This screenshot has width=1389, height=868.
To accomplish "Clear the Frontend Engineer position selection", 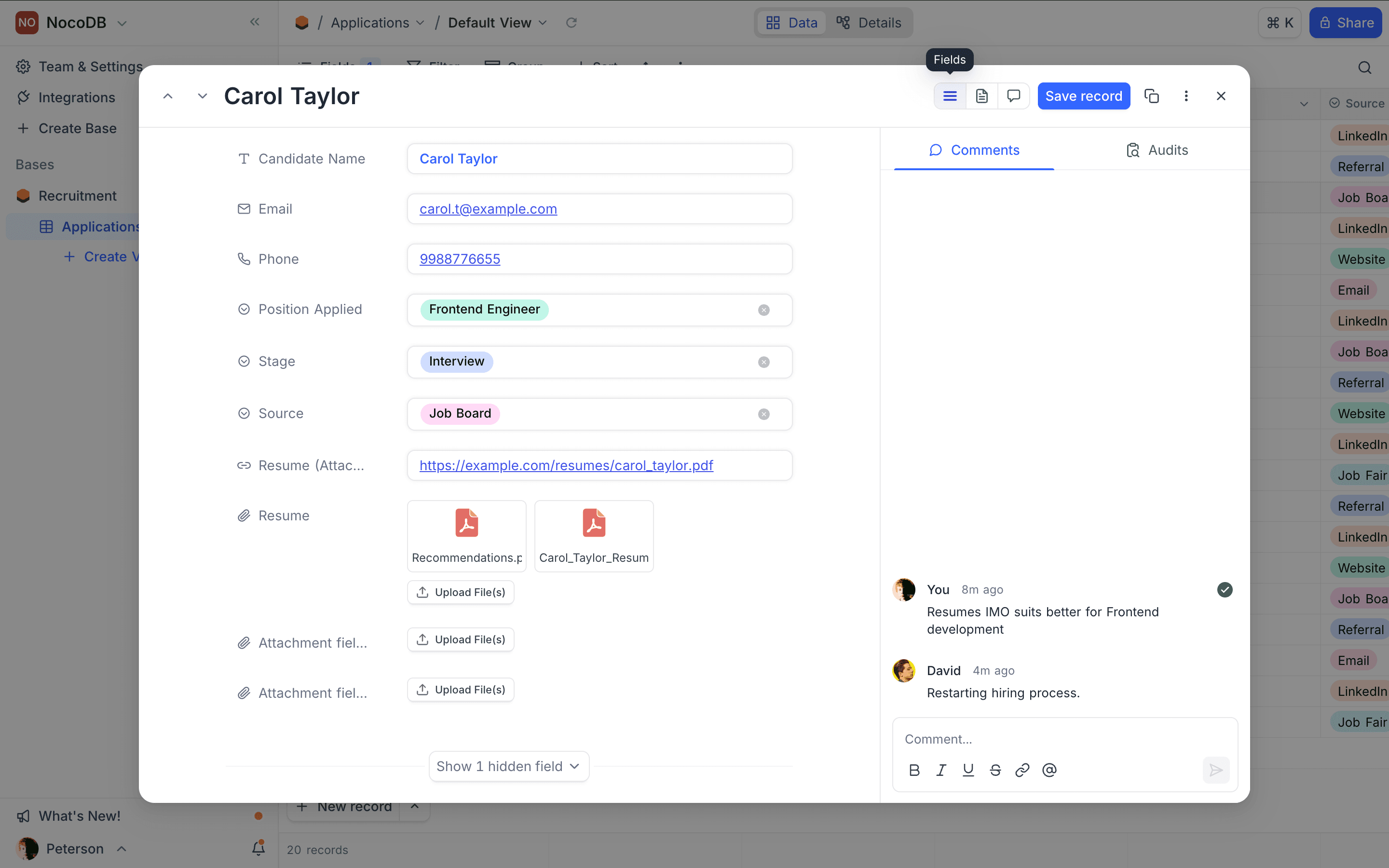I will [x=763, y=310].
